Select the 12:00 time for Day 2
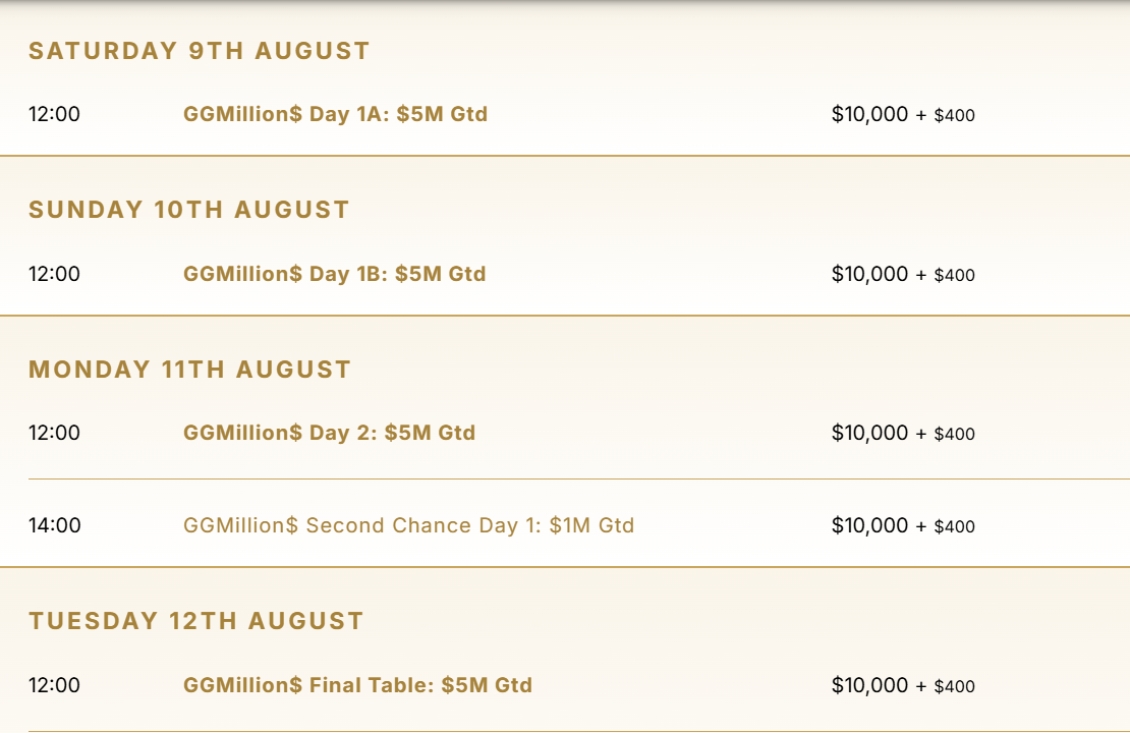 pos(54,432)
